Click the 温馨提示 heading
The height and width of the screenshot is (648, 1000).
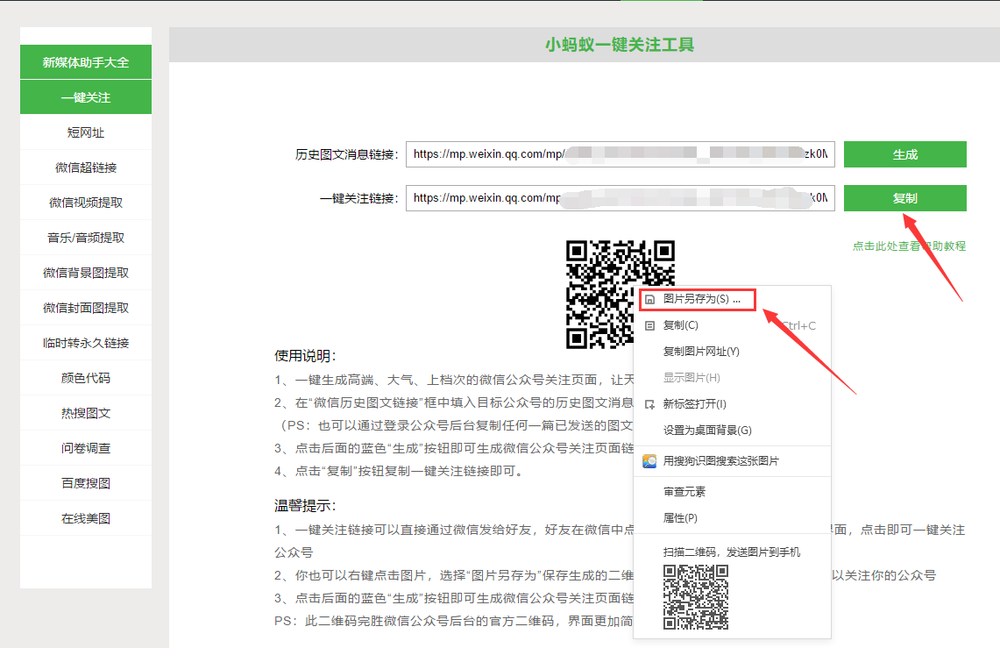point(305,506)
